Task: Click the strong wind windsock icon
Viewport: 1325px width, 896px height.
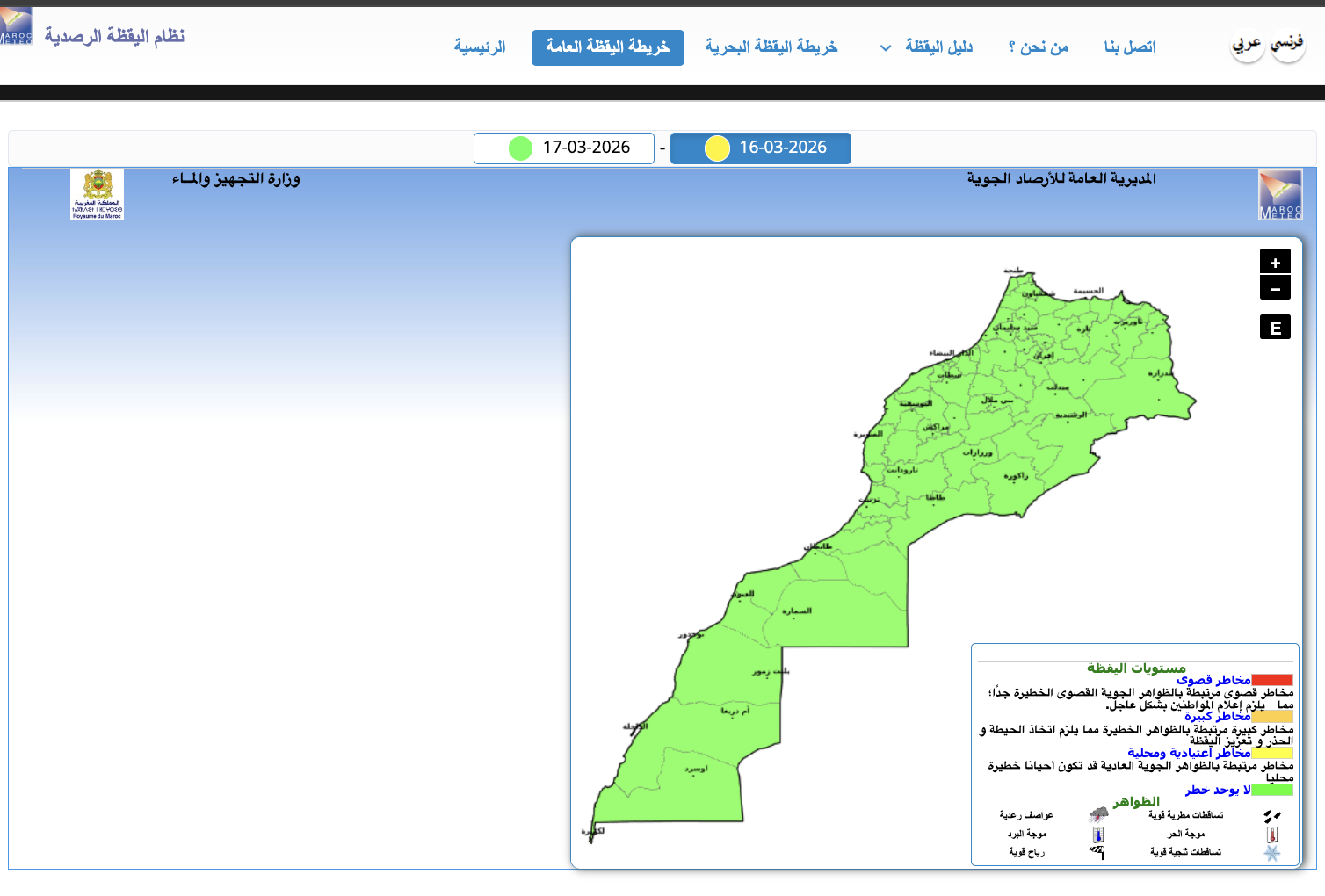Action: 1097,852
